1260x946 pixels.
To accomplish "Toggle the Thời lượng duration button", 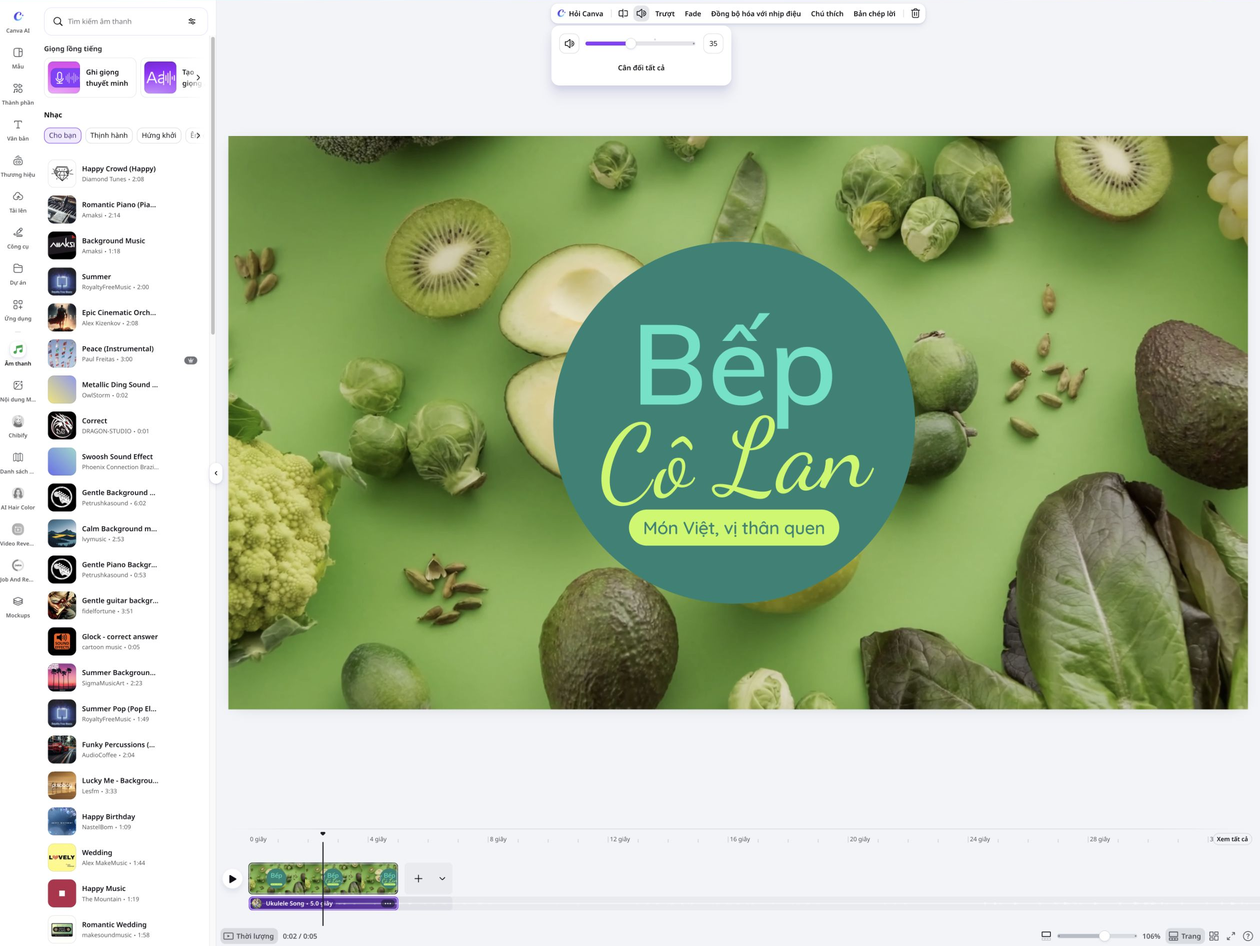I will (x=249, y=936).
